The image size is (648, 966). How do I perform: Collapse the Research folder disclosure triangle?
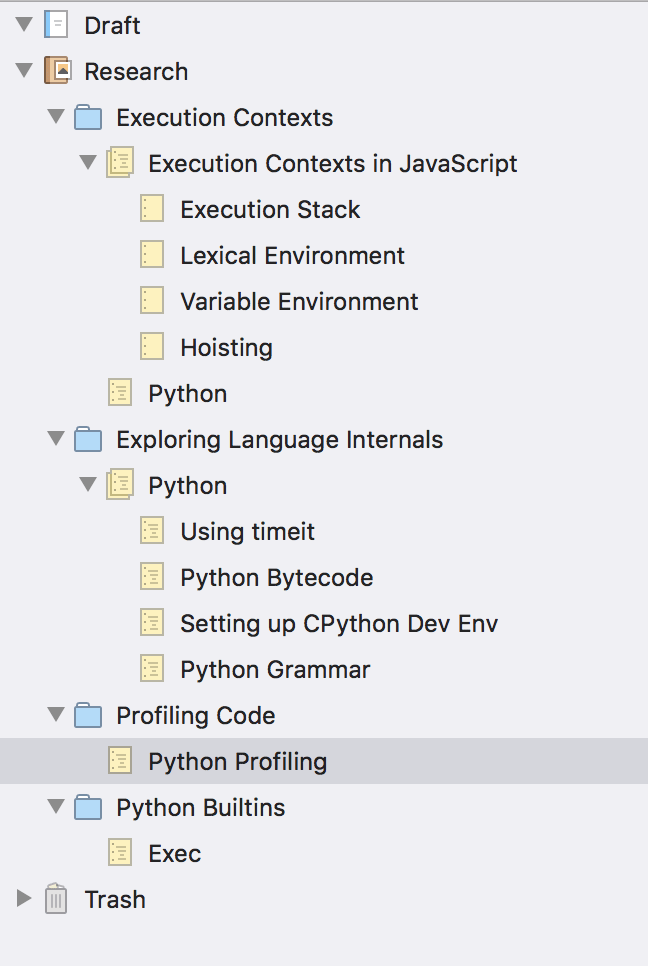24,70
